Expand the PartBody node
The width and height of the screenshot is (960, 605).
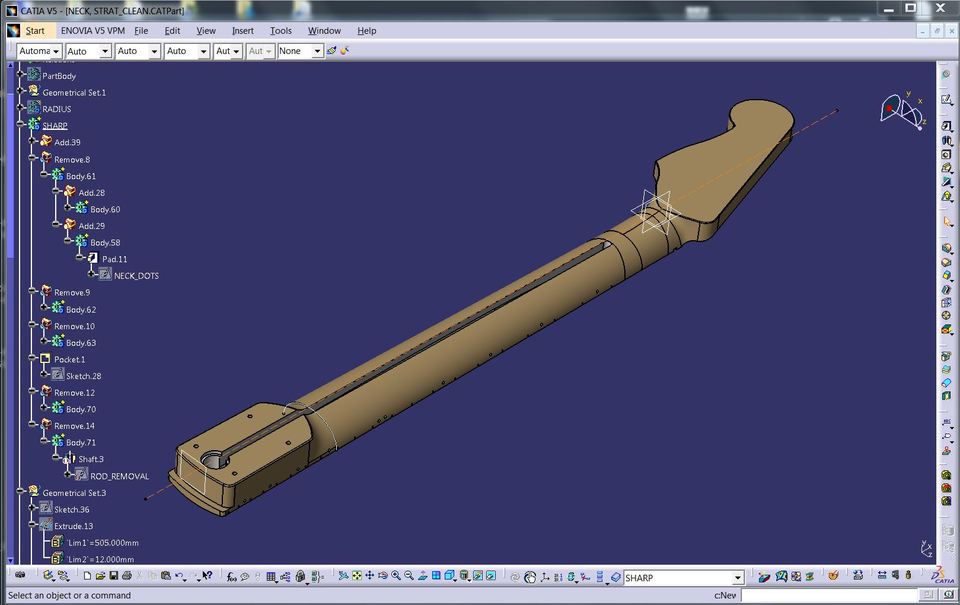tap(21, 74)
